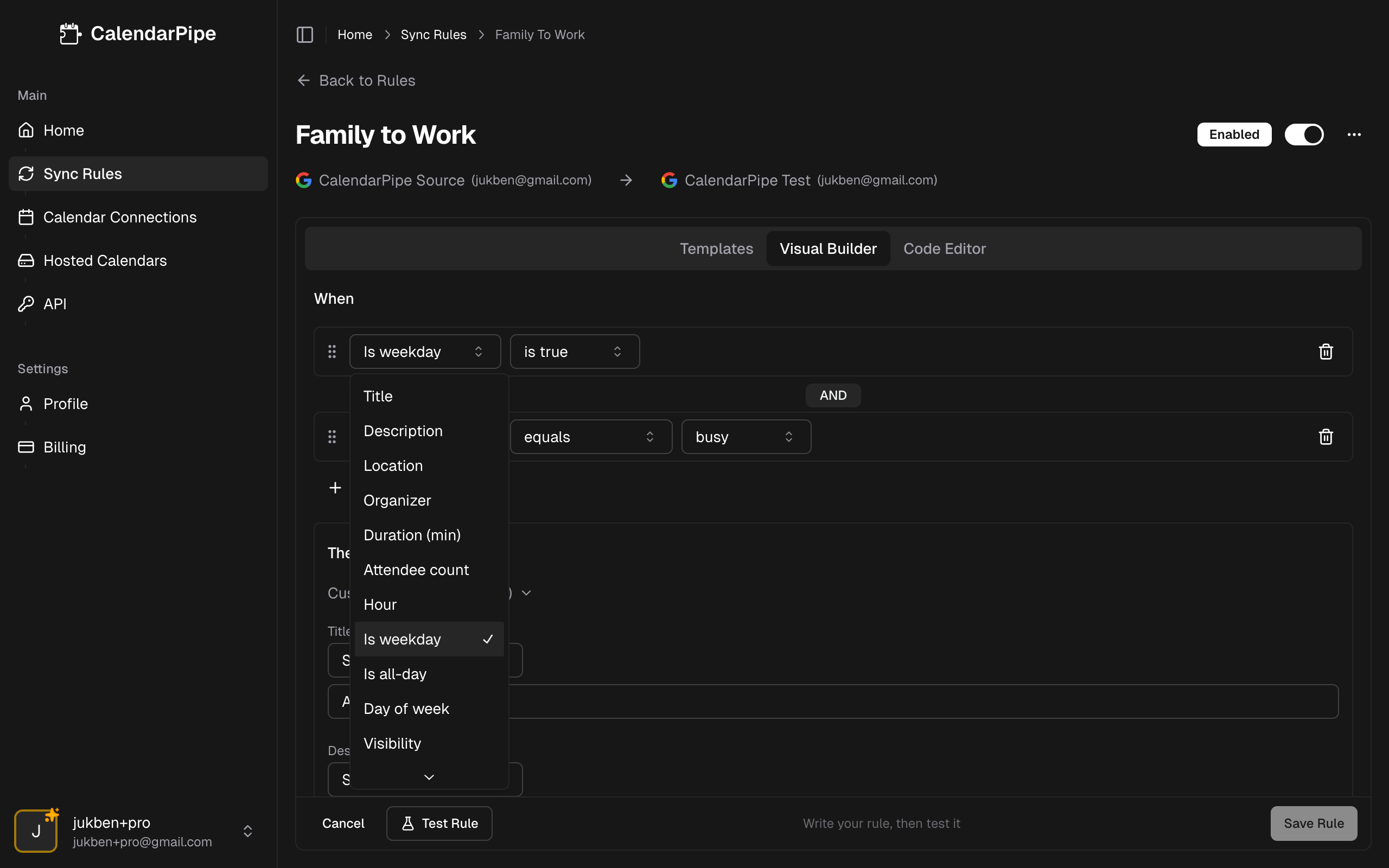Switch to Code Editor tab
The height and width of the screenshot is (868, 1389).
click(945, 248)
